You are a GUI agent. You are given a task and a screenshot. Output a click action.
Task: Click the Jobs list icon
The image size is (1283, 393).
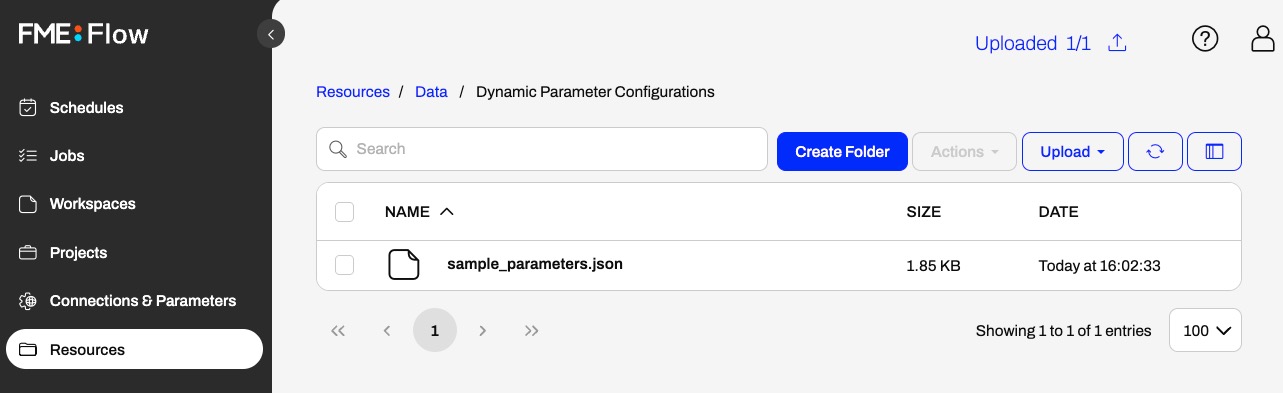point(28,155)
